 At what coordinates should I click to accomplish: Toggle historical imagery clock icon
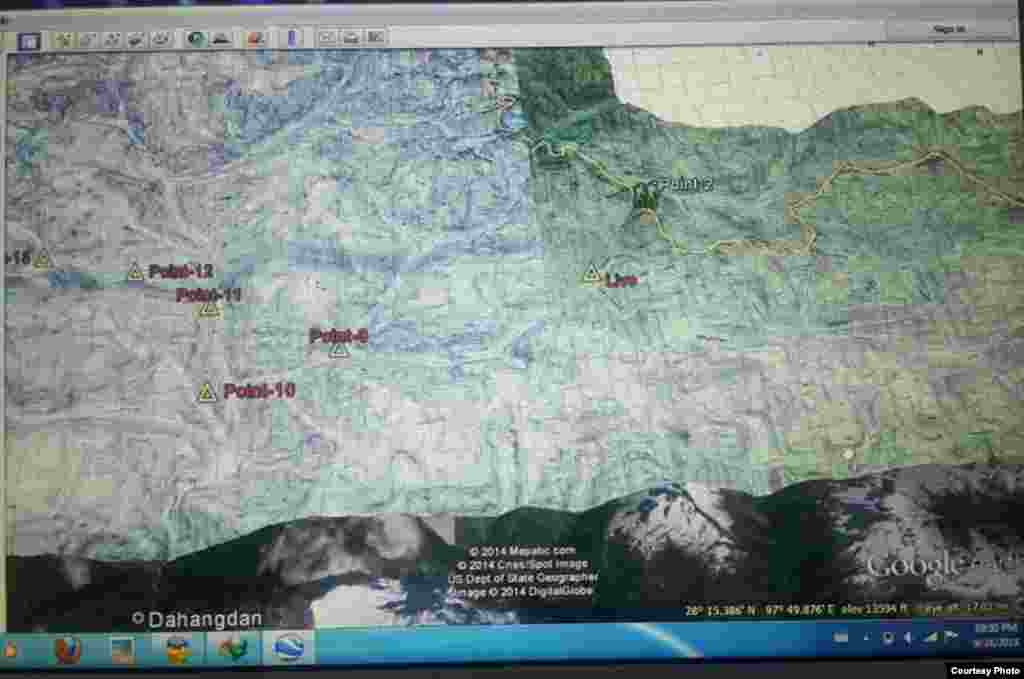click(195, 40)
